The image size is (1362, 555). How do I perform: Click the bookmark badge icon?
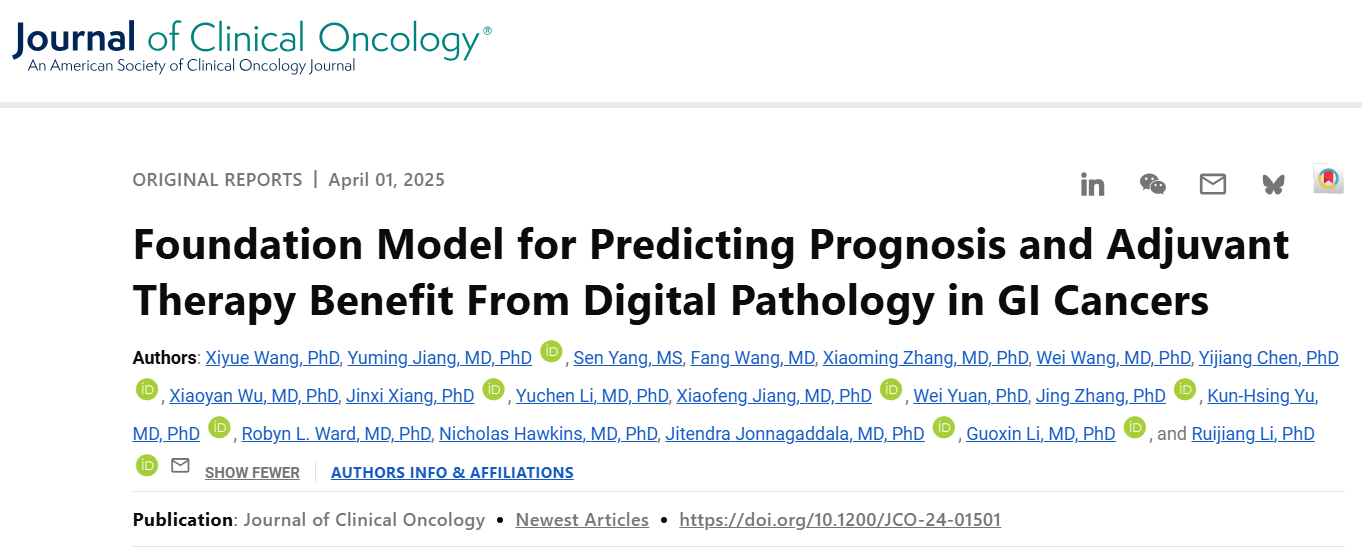pyautogui.click(x=1328, y=179)
